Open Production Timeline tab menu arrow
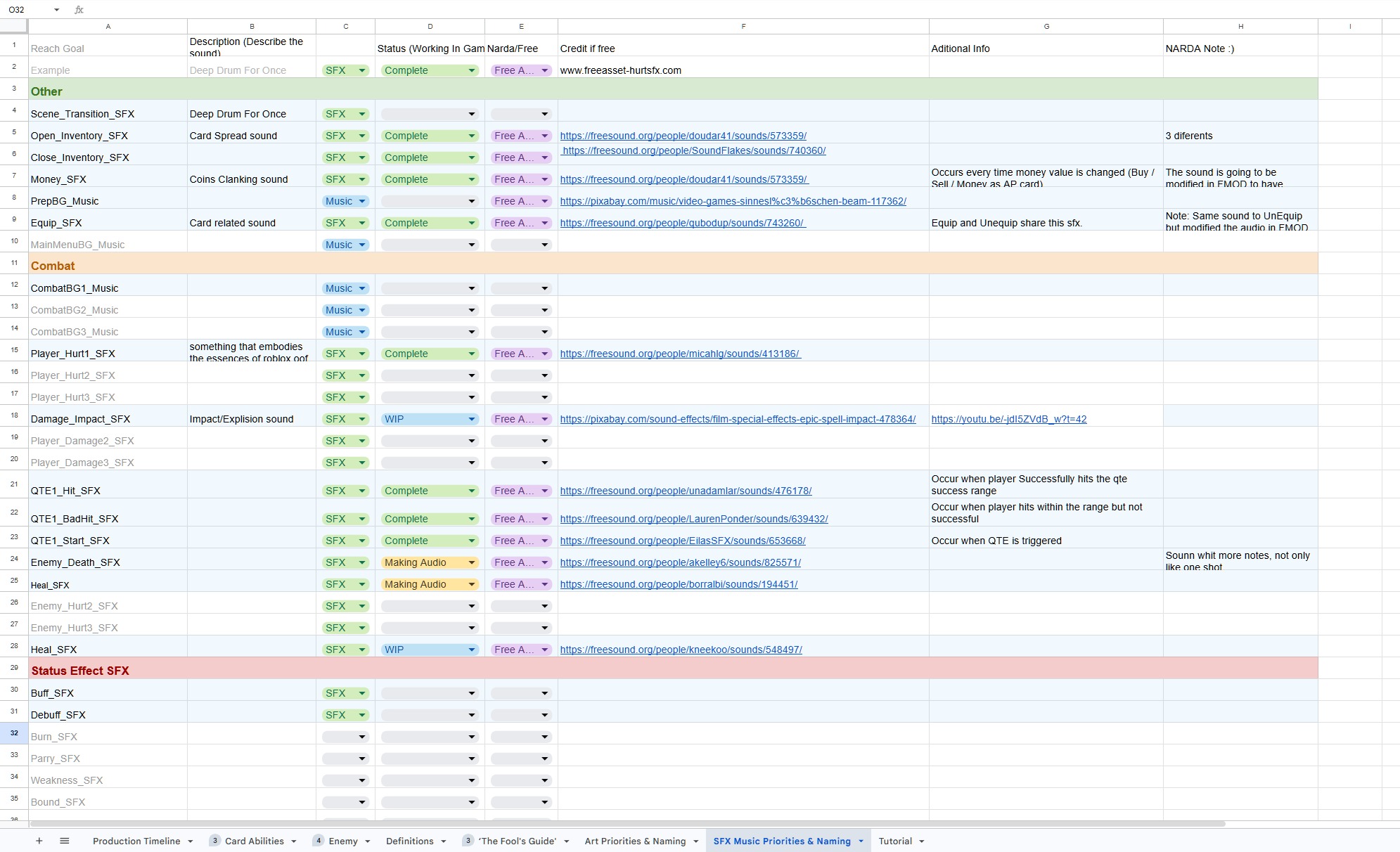The height and width of the screenshot is (852, 1400). point(191,841)
